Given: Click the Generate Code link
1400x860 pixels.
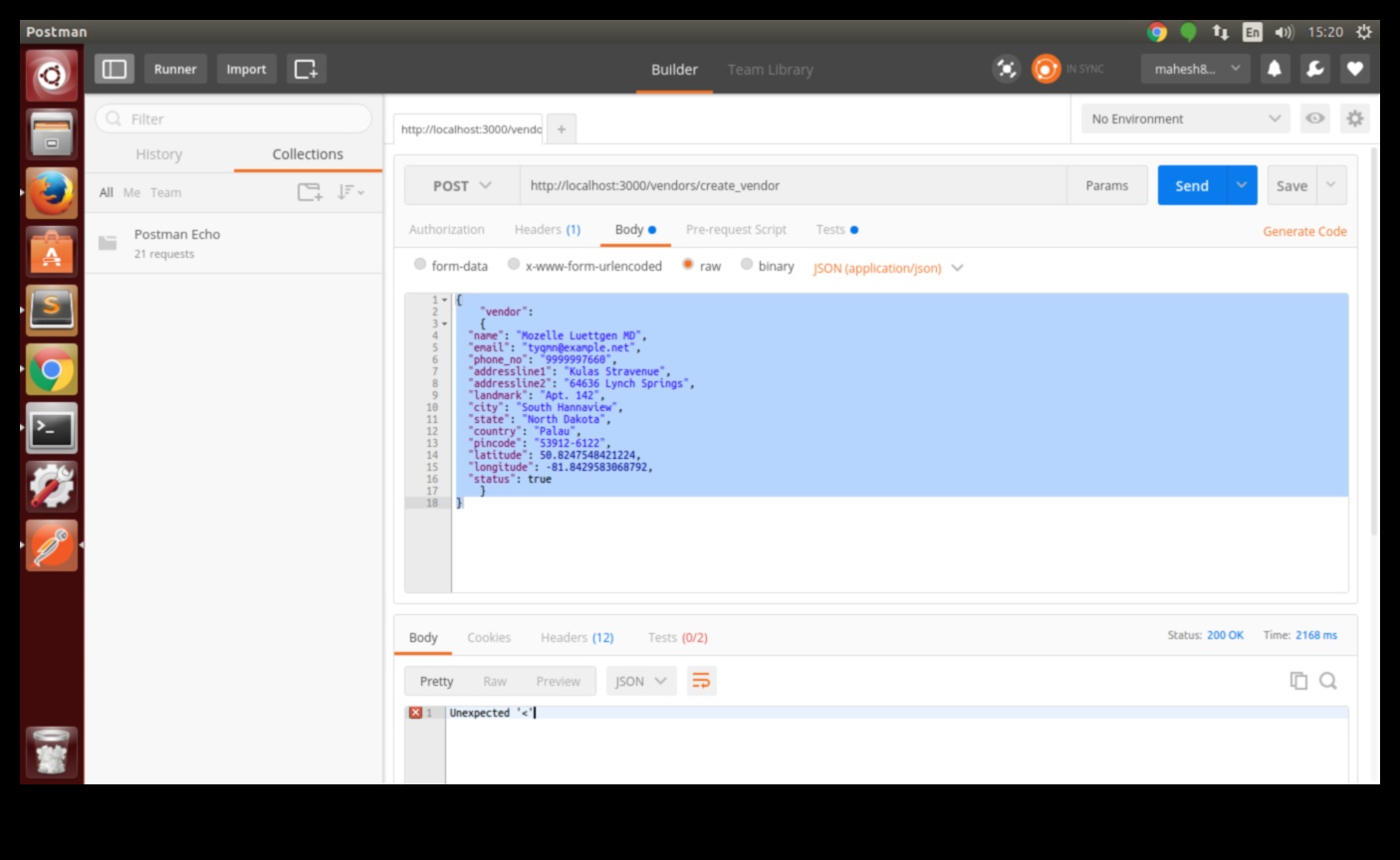Looking at the screenshot, I should pos(1304,231).
